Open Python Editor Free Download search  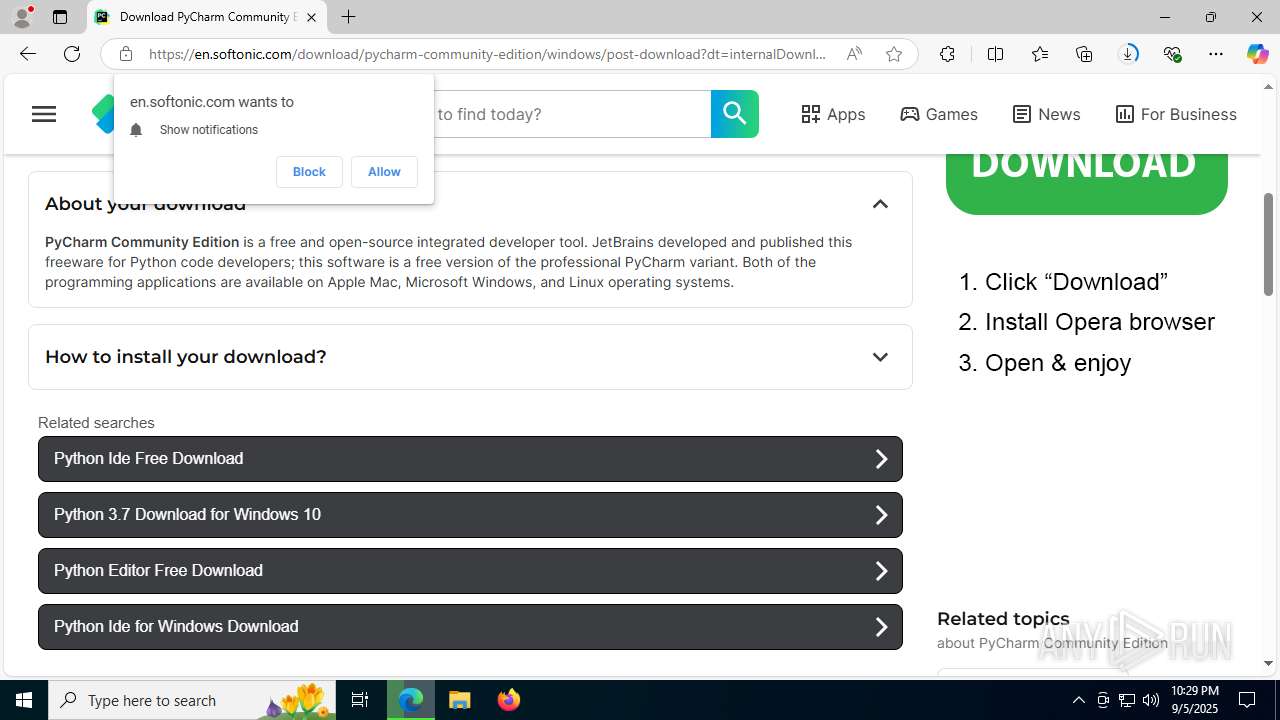(x=470, y=571)
